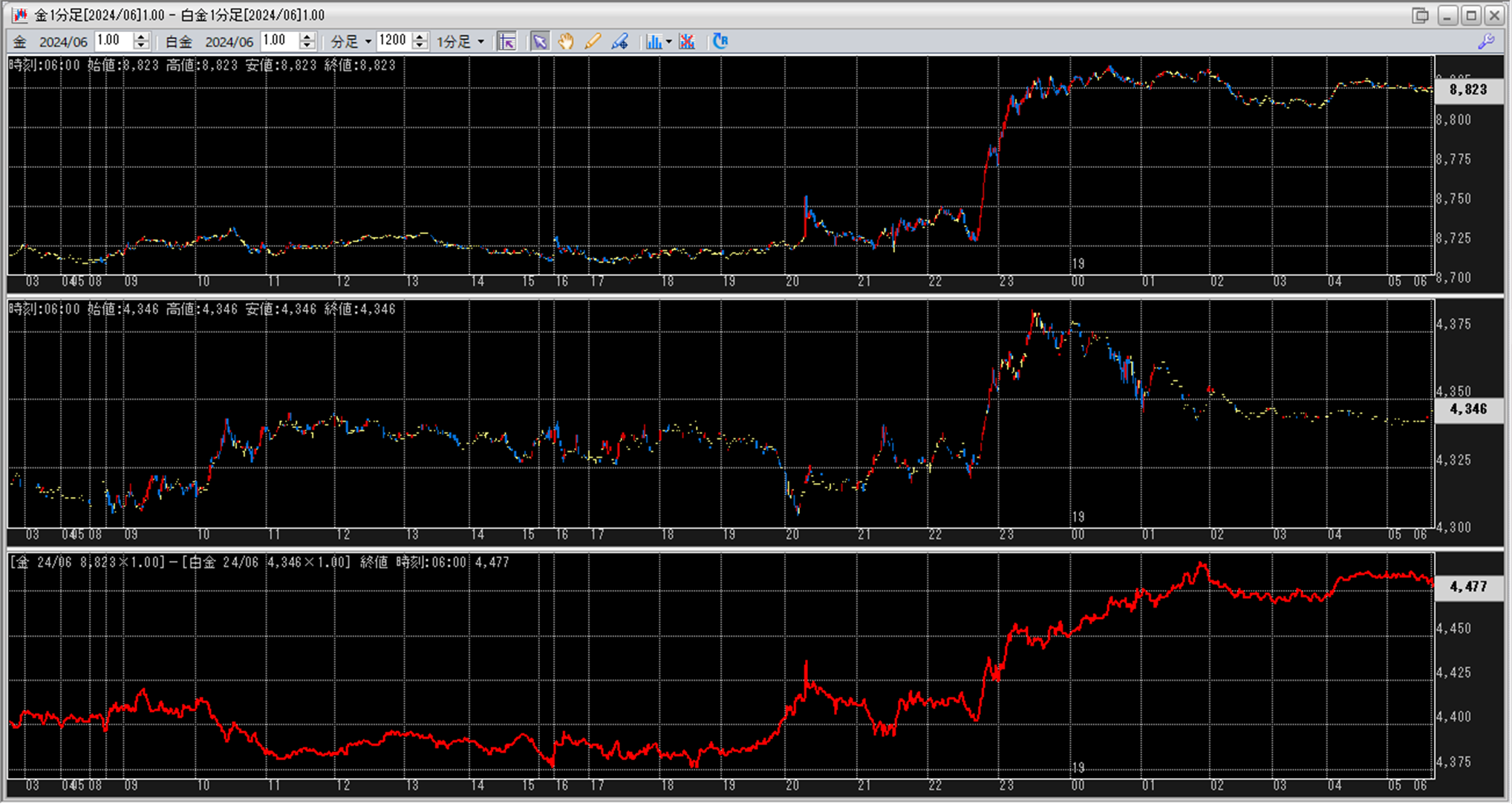Screen dimensions: 1512x804
Task: Open the wrench settings icon
Action: [1485, 42]
